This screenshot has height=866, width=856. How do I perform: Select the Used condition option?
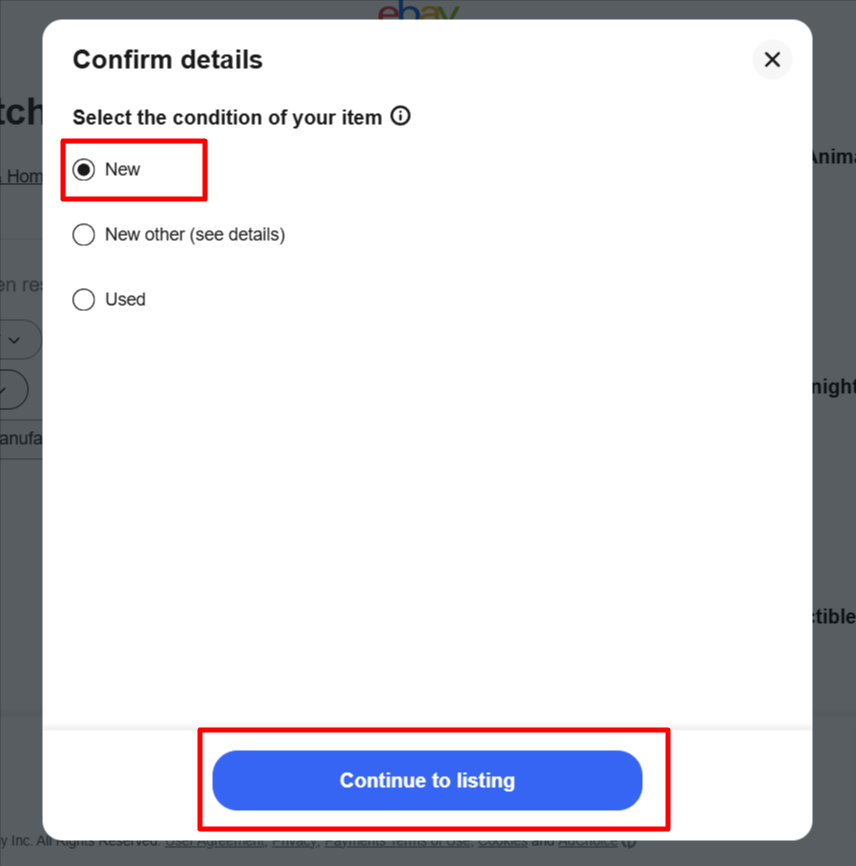coord(83,299)
